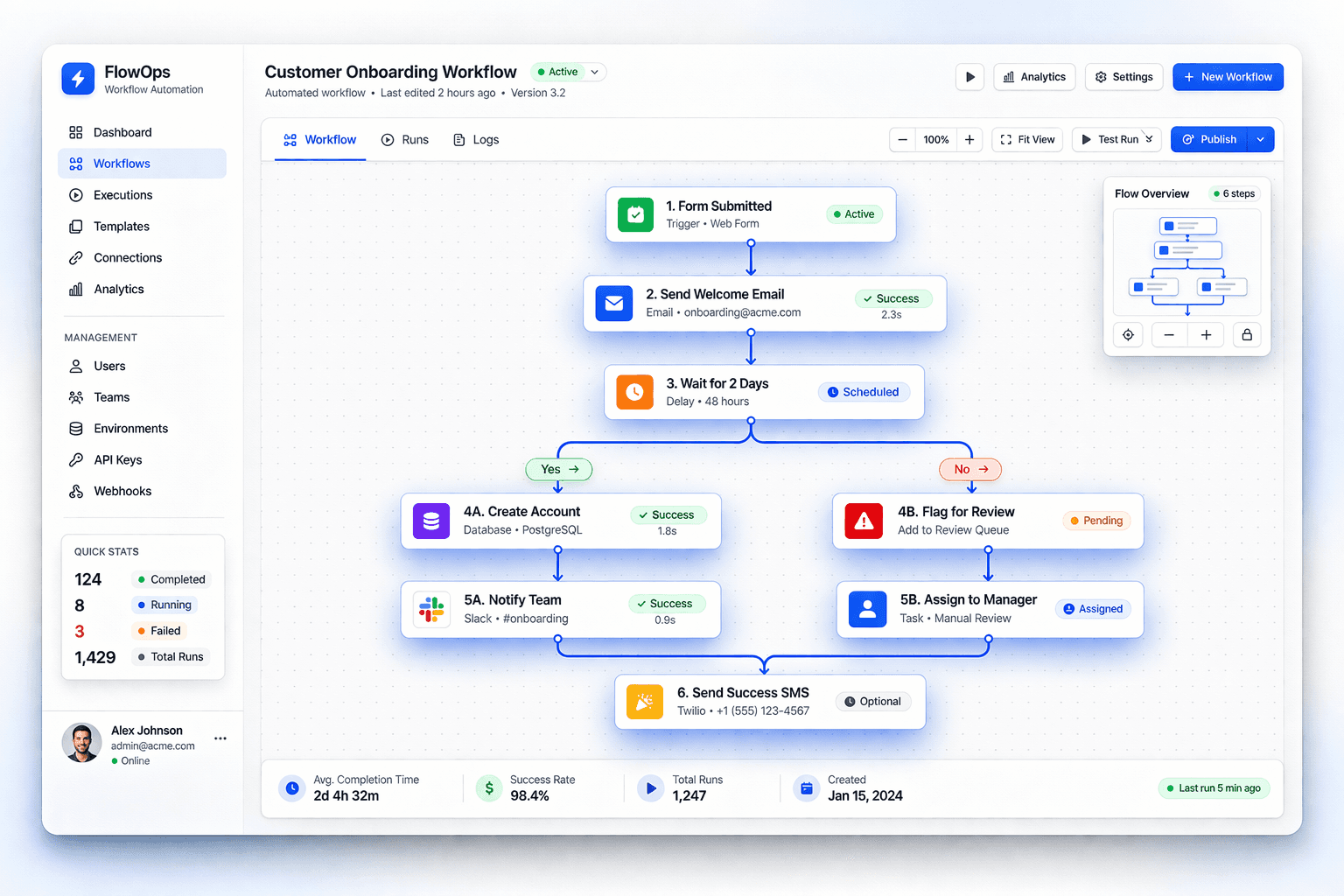Click the locate crosshair in the Flow Overview panel
This screenshot has width=1344, height=896.
1128,334
